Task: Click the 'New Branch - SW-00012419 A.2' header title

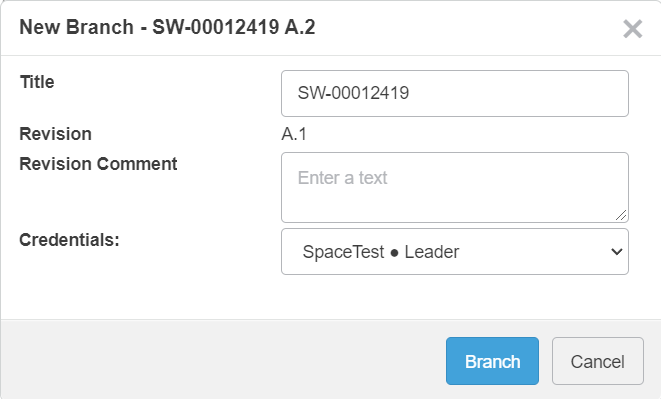Action: pyautogui.click(x=167, y=27)
